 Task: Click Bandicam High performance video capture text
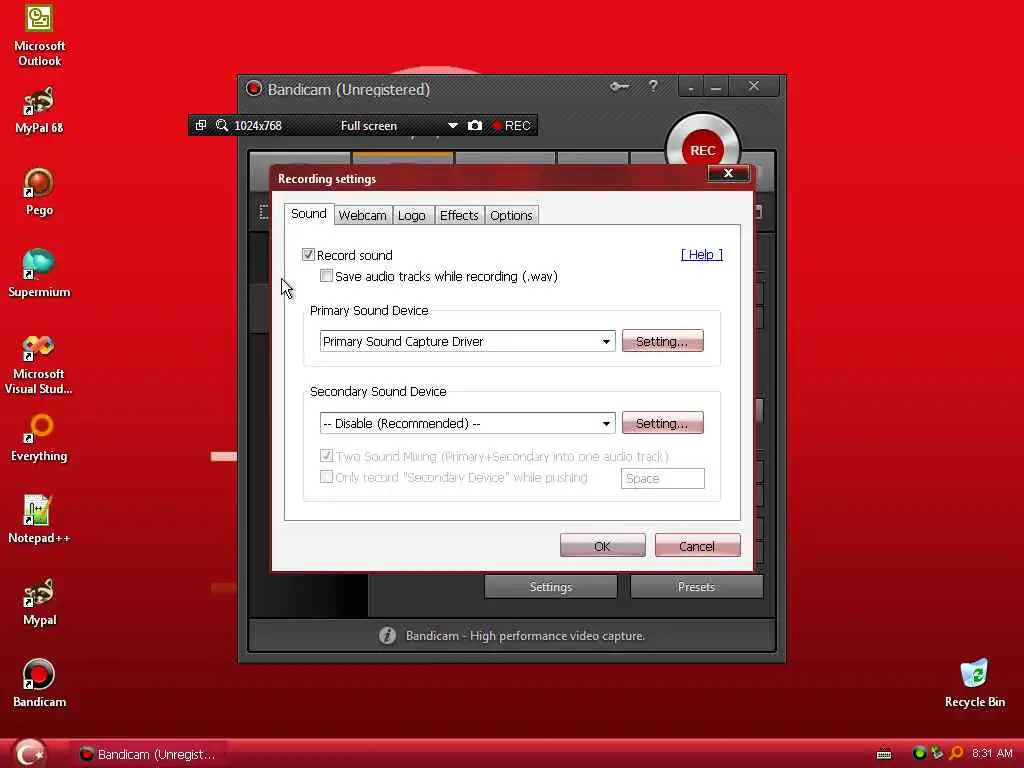(x=525, y=635)
